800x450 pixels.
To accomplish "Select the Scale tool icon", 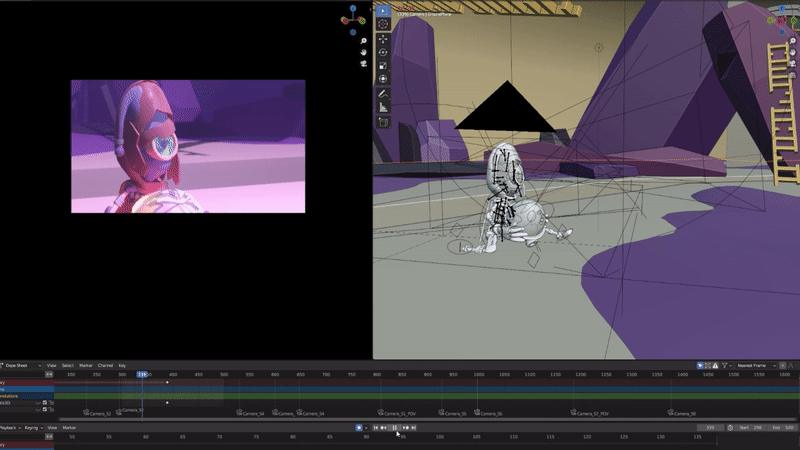I will 383,65.
